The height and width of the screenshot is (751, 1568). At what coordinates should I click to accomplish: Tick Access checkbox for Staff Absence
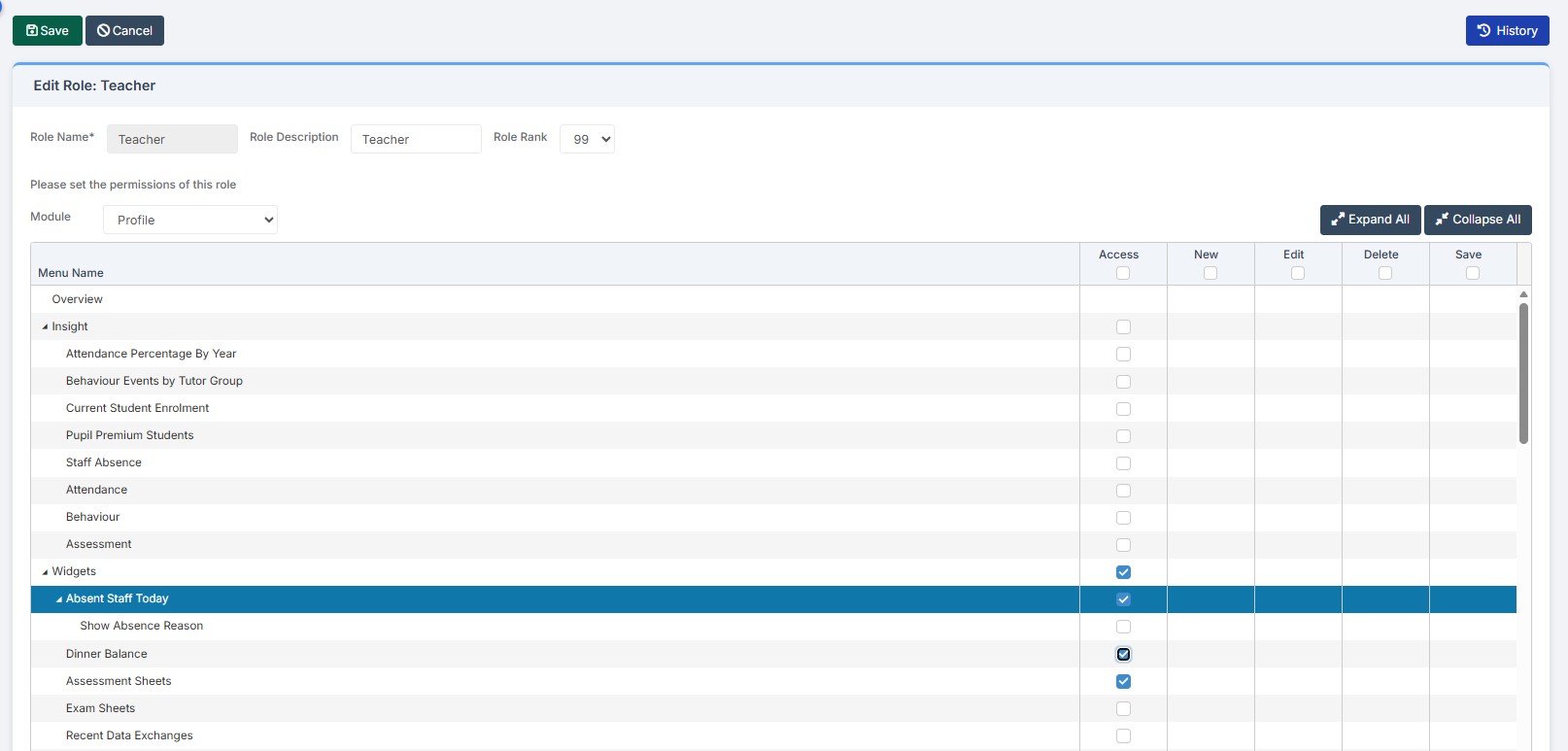[x=1123, y=463]
